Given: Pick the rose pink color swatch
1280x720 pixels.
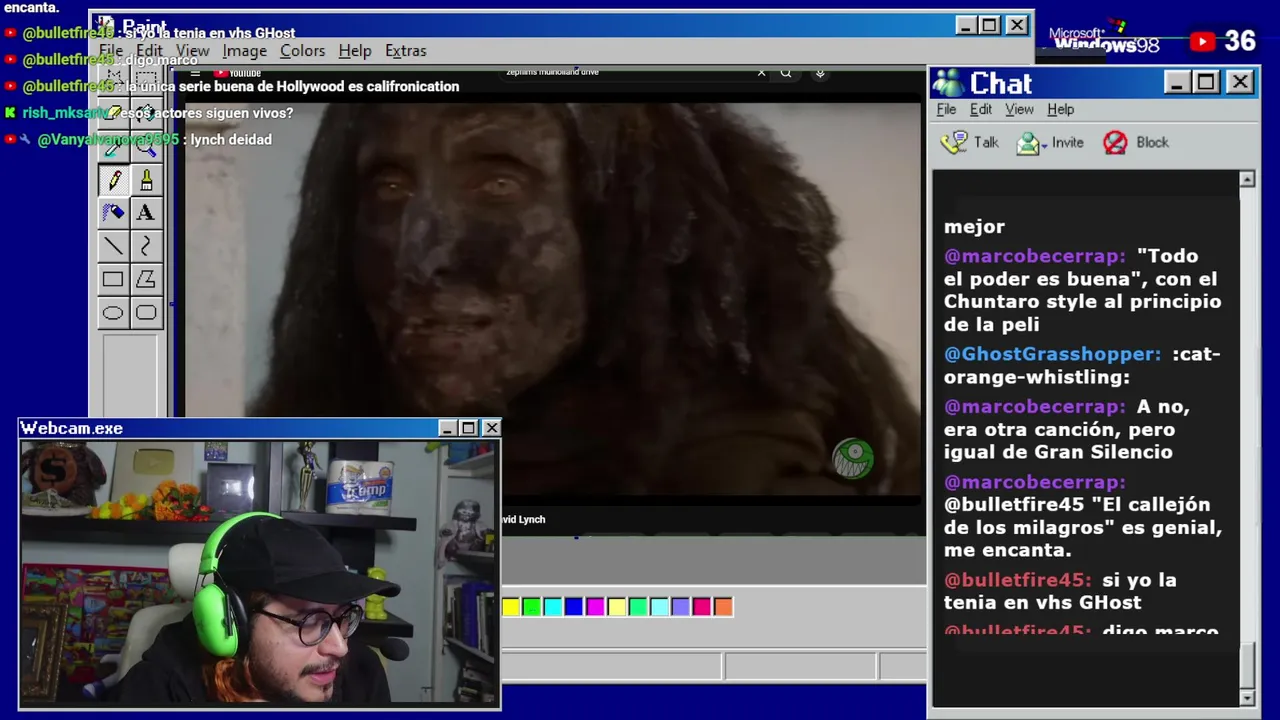Looking at the screenshot, I should pyautogui.click(x=702, y=607).
